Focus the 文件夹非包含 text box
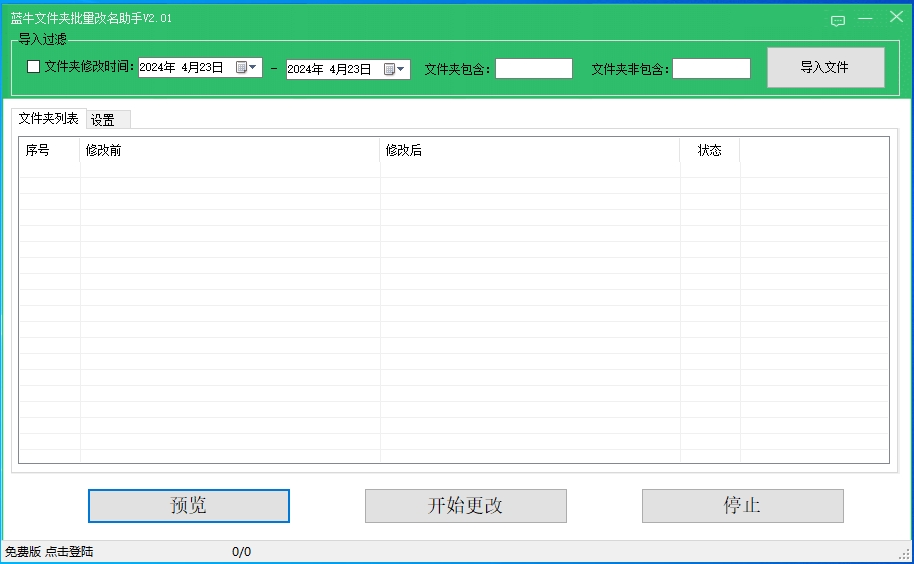The image size is (914, 564). coord(711,69)
